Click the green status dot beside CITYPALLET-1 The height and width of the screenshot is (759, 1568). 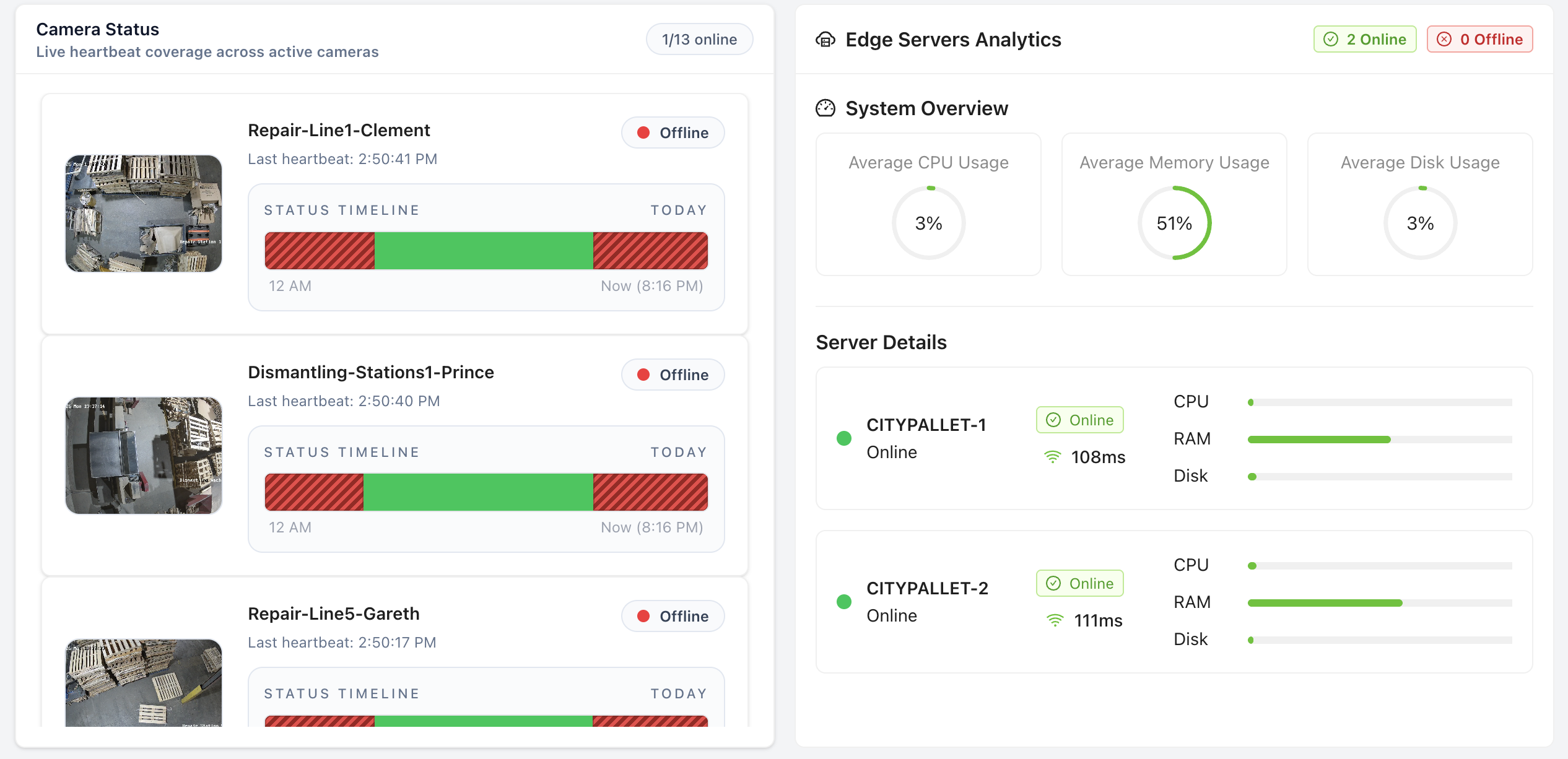(843, 438)
